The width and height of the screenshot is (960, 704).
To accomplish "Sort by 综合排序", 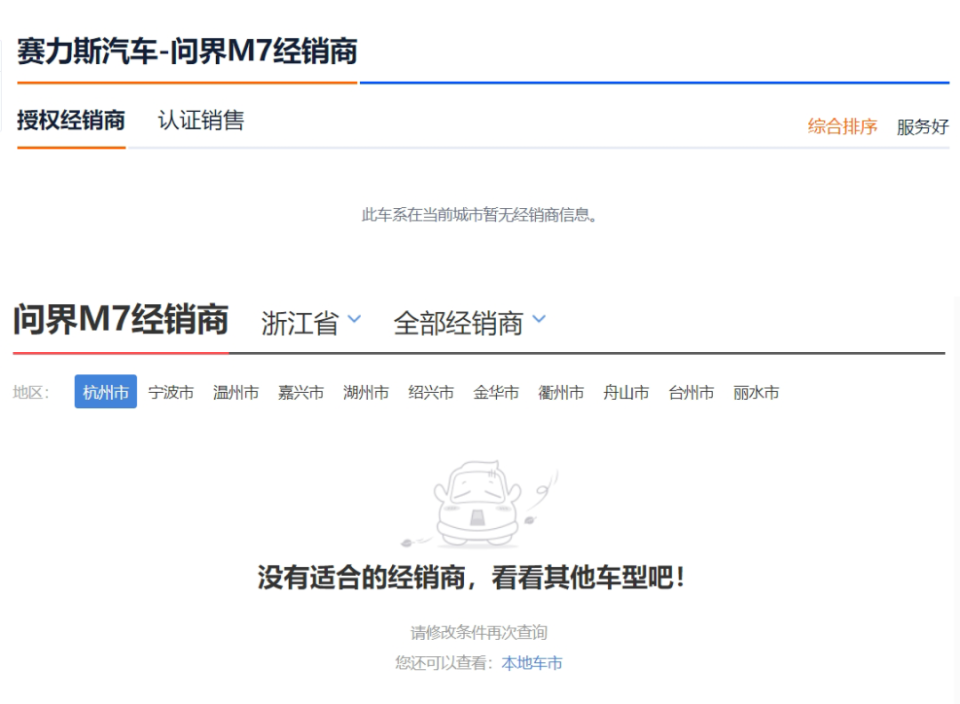I will (x=842, y=127).
